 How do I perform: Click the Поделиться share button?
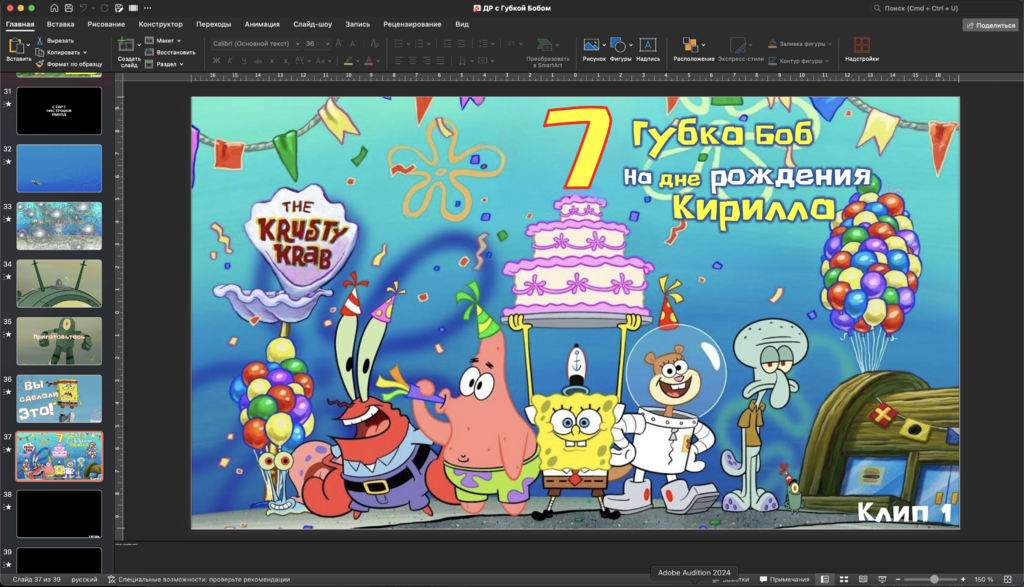[991, 25]
